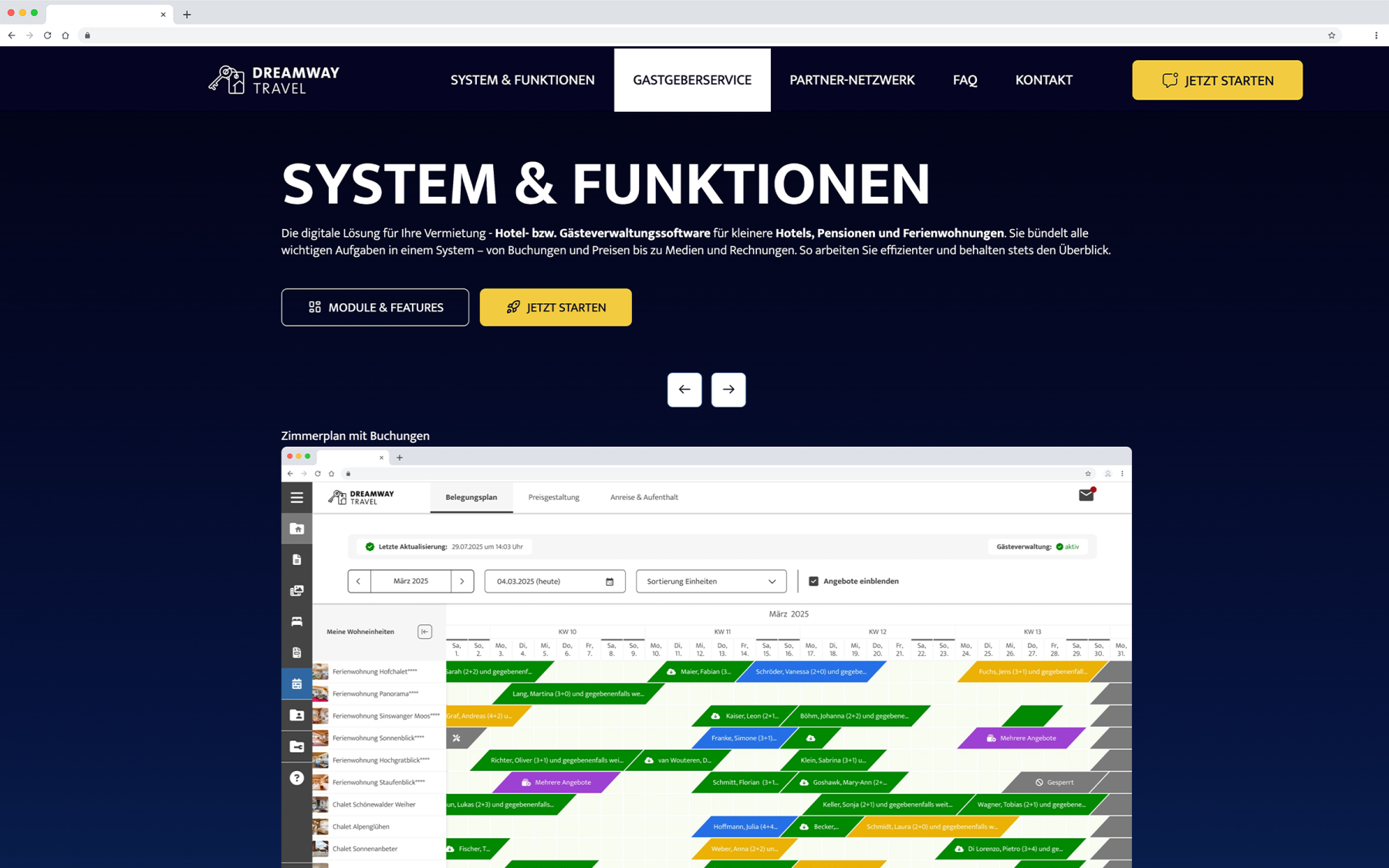This screenshot has width=1389, height=868.
Task: Switch to Anreise & Aufenthalt tab
Action: click(x=644, y=498)
